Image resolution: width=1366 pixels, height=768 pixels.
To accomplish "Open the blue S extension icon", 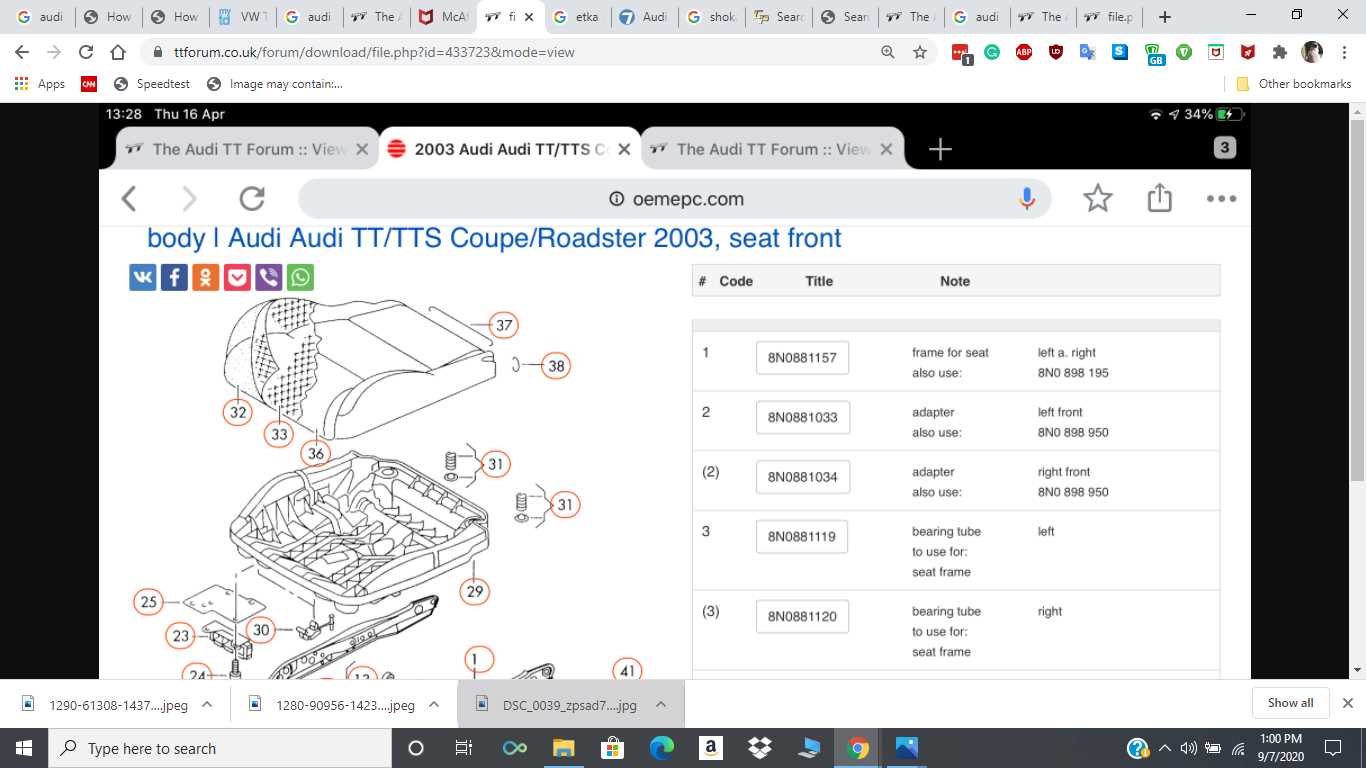I will pos(1120,52).
